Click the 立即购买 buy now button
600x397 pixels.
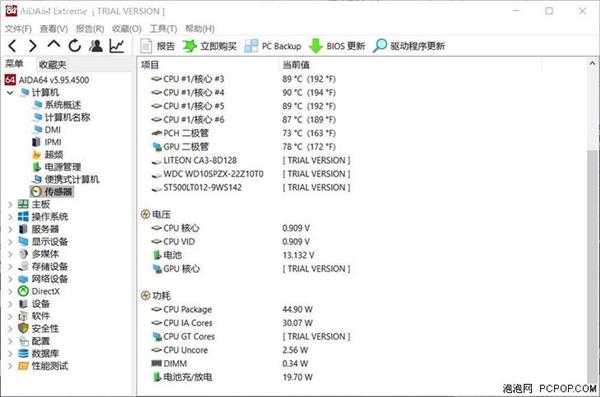coord(209,46)
